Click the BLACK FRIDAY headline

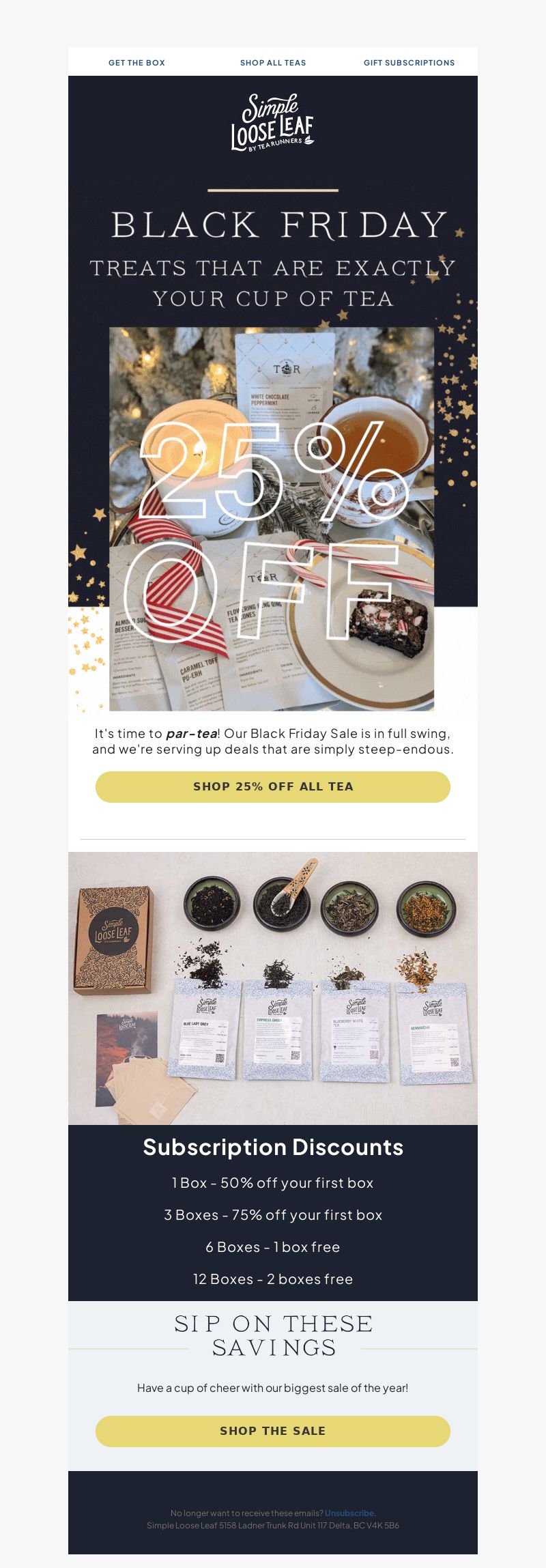point(278,225)
